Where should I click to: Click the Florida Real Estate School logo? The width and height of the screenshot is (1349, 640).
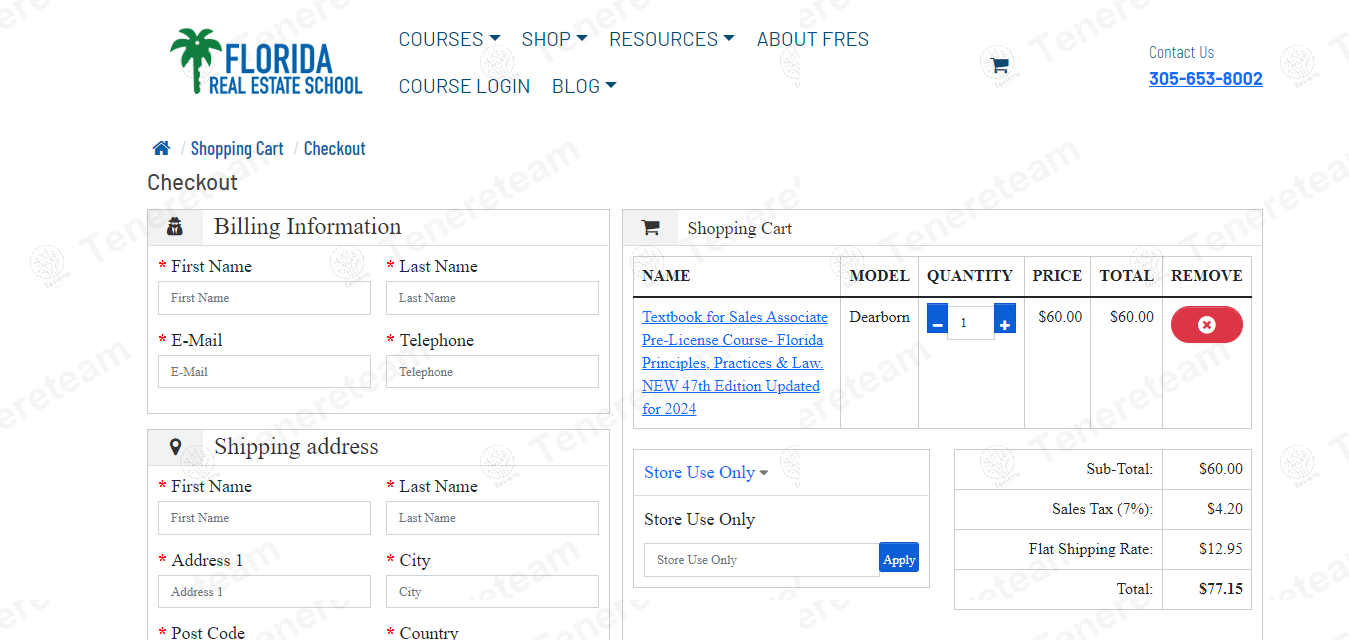[x=266, y=62]
